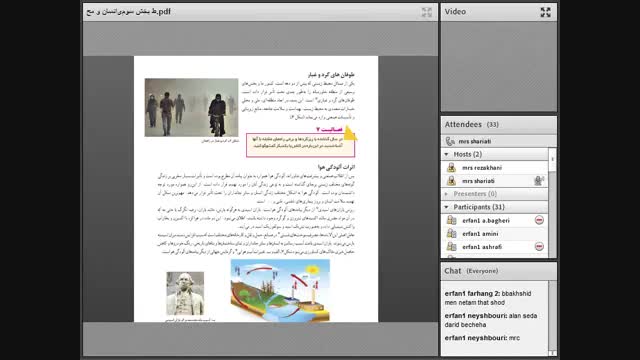Click red status icon for erfan1 a.bagheri
The height and width of the screenshot is (360, 640).
point(539,220)
